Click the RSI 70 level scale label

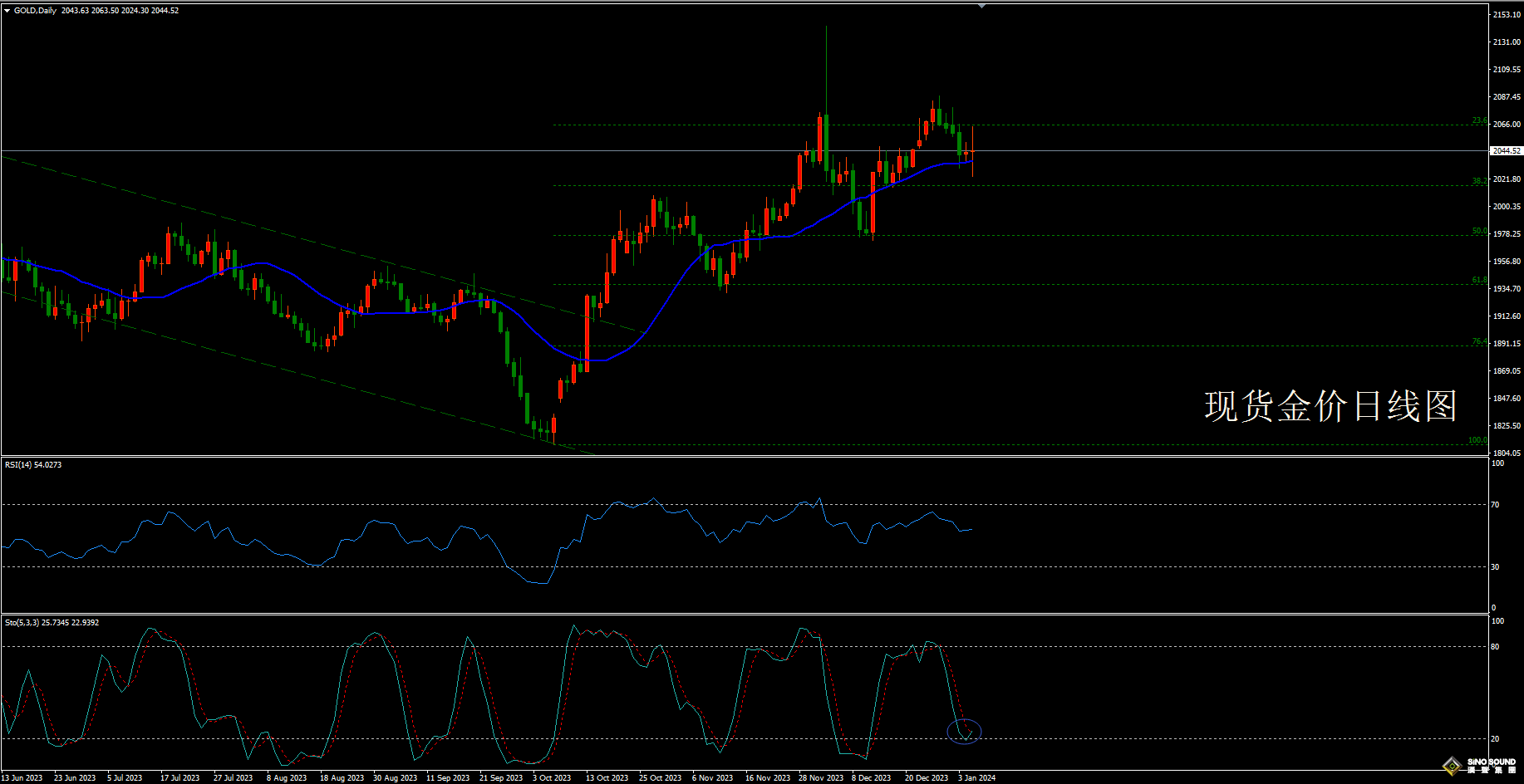(1495, 505)
